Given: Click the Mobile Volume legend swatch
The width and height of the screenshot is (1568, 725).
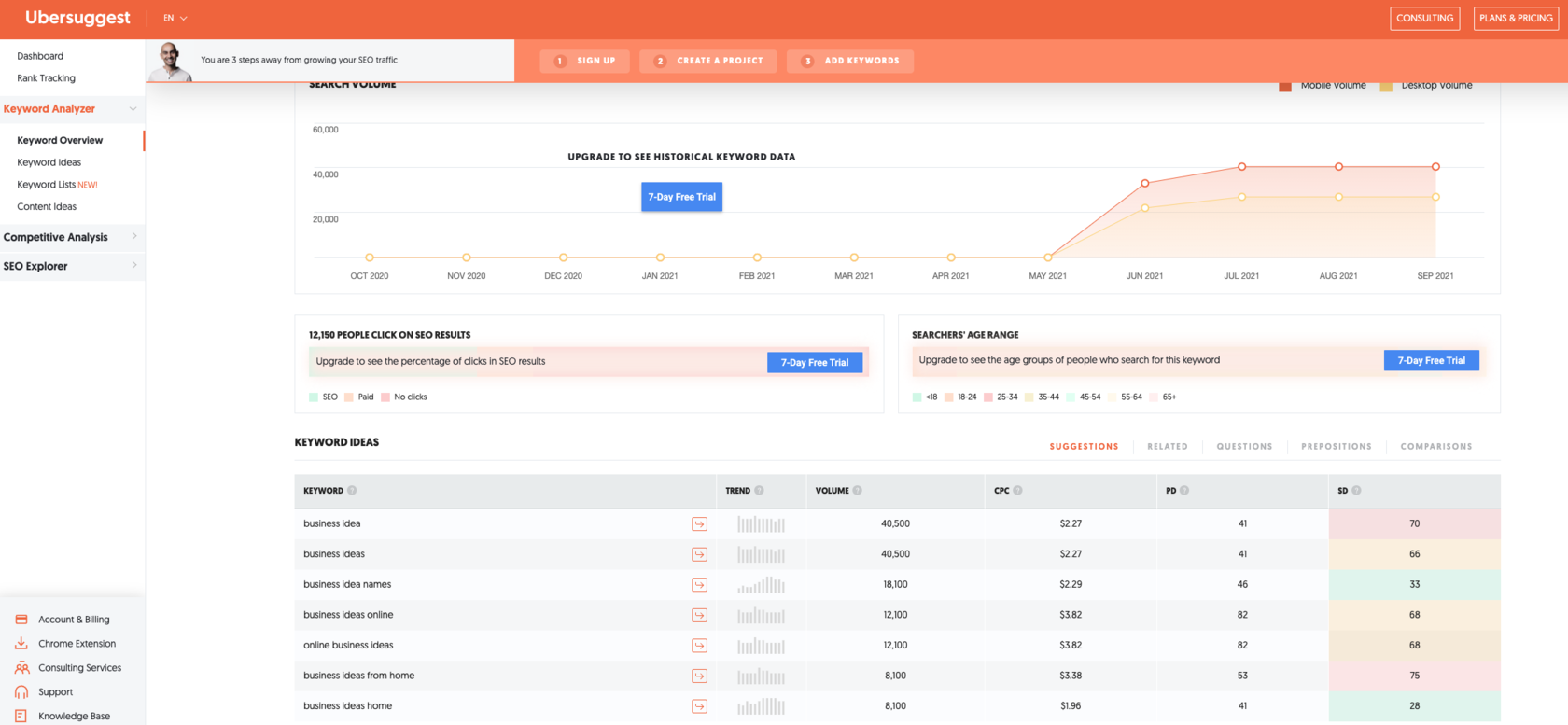Looking at the screenshot, I should pos(1285,86).
